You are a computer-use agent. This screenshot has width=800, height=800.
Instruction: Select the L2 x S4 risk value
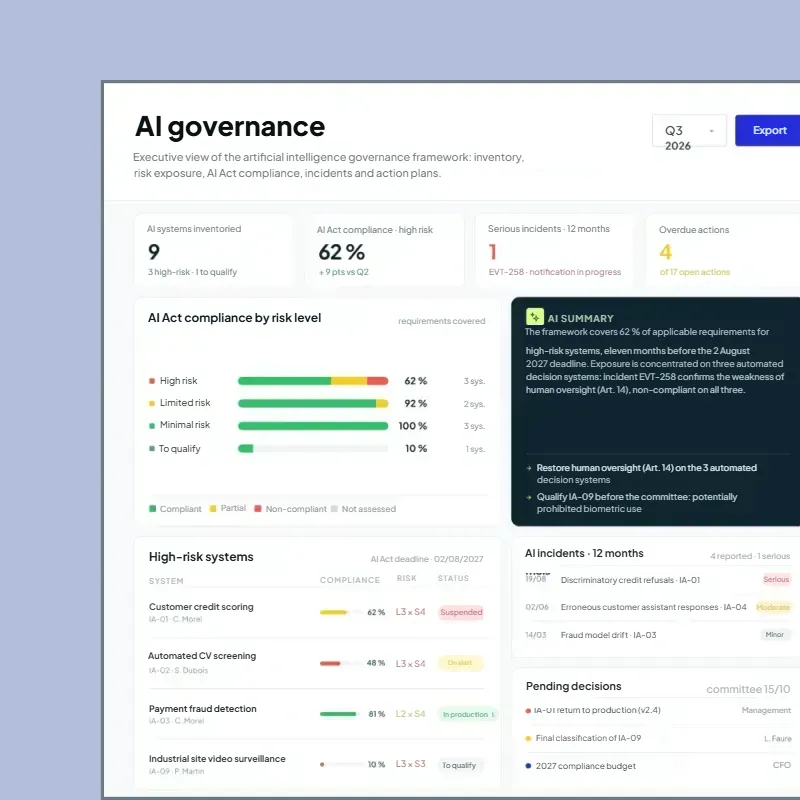coord(411,714)
